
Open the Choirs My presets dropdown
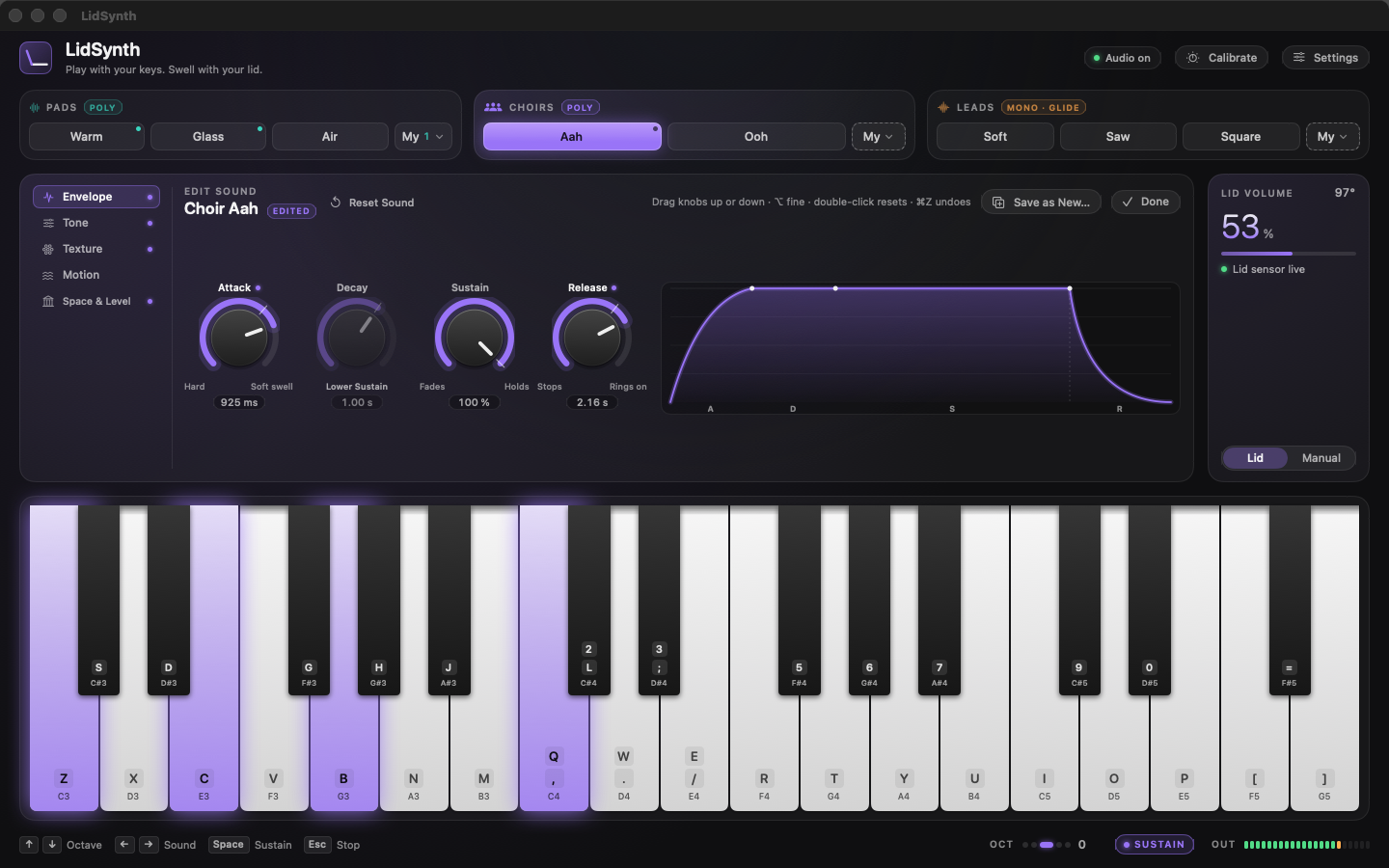878,137
